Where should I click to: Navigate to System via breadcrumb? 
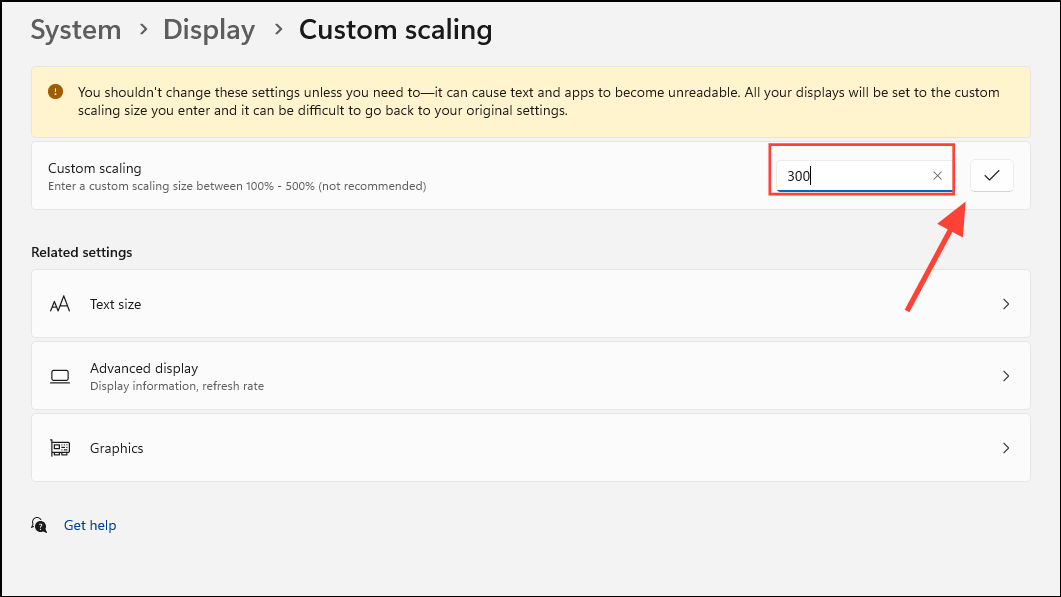[x=75, y=30]
